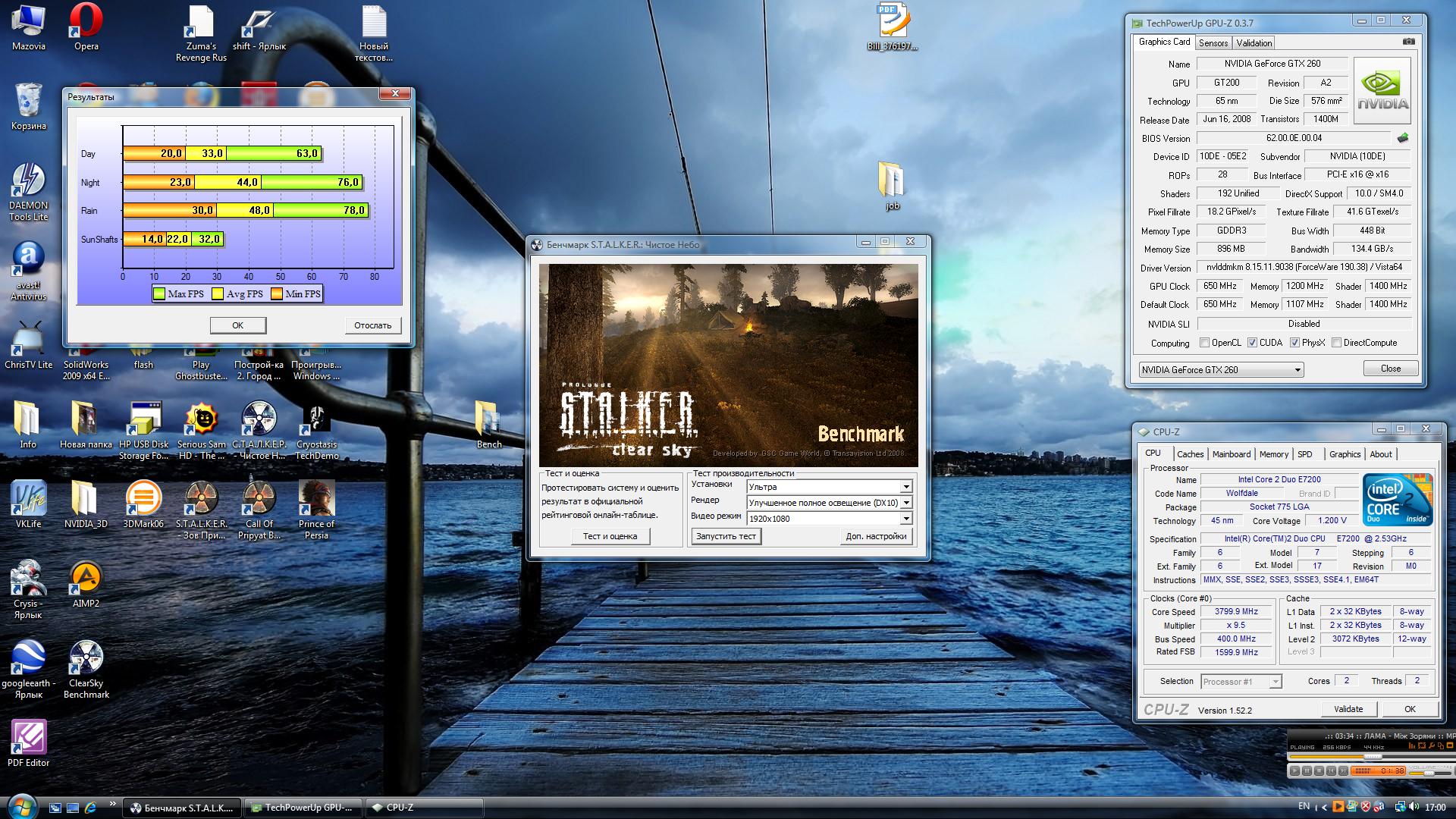Open the PDF Editor desktop shortcut
This screenshot has width=1456, height=819.
tap(28, 744)
